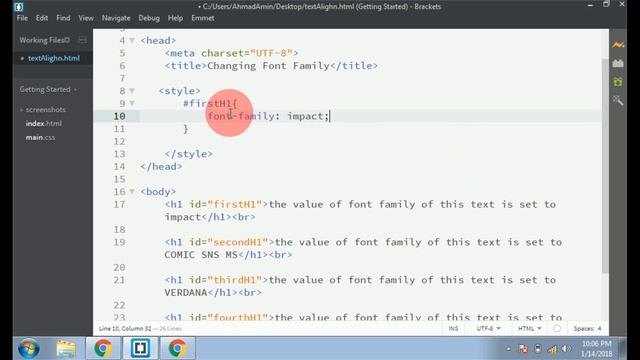The width and height of the screenshot is (640, 360).
Task: Activate the Brackets taskbar icon
Action: point(140,349)
